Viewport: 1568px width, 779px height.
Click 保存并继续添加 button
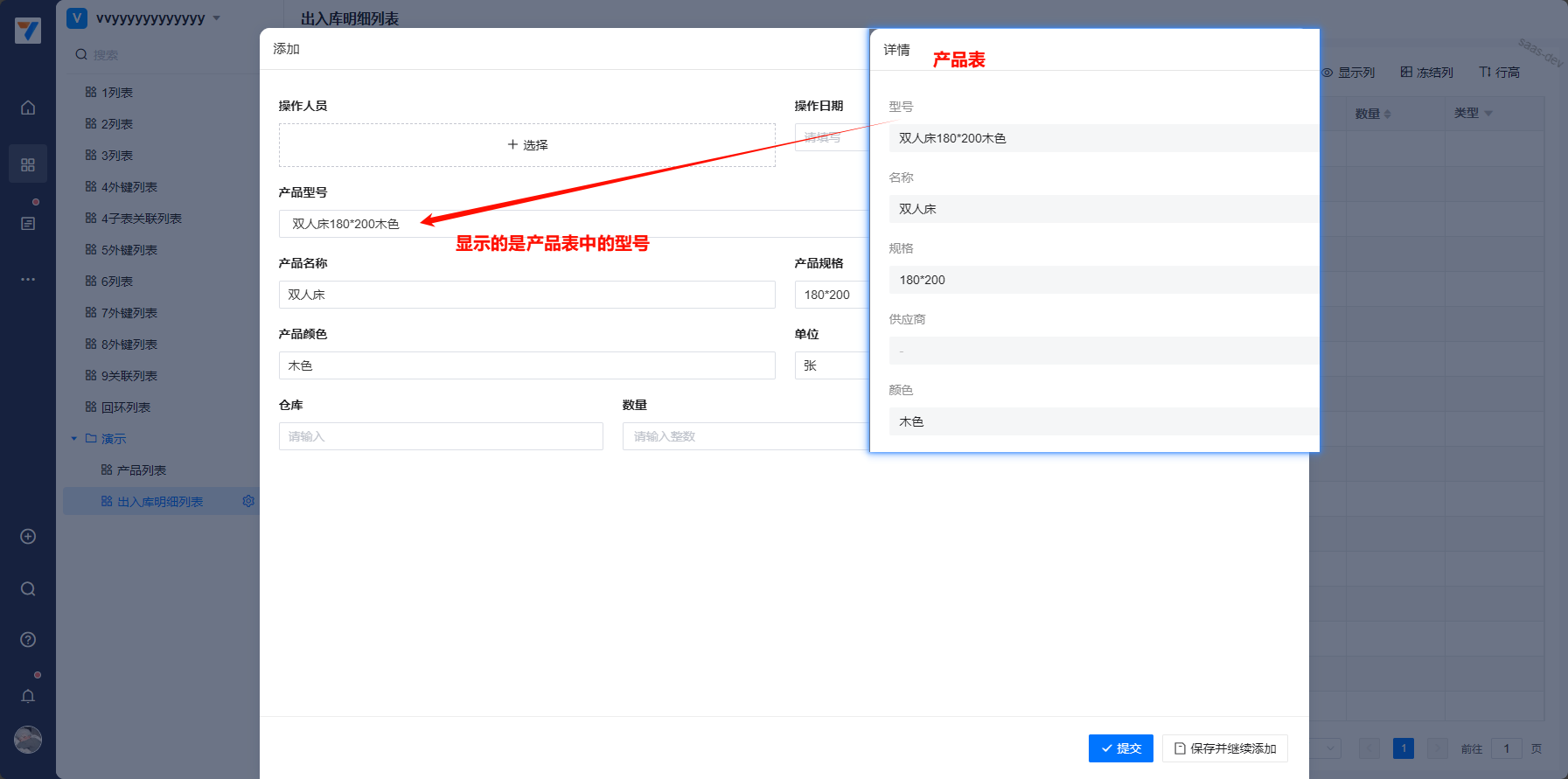1224,748
